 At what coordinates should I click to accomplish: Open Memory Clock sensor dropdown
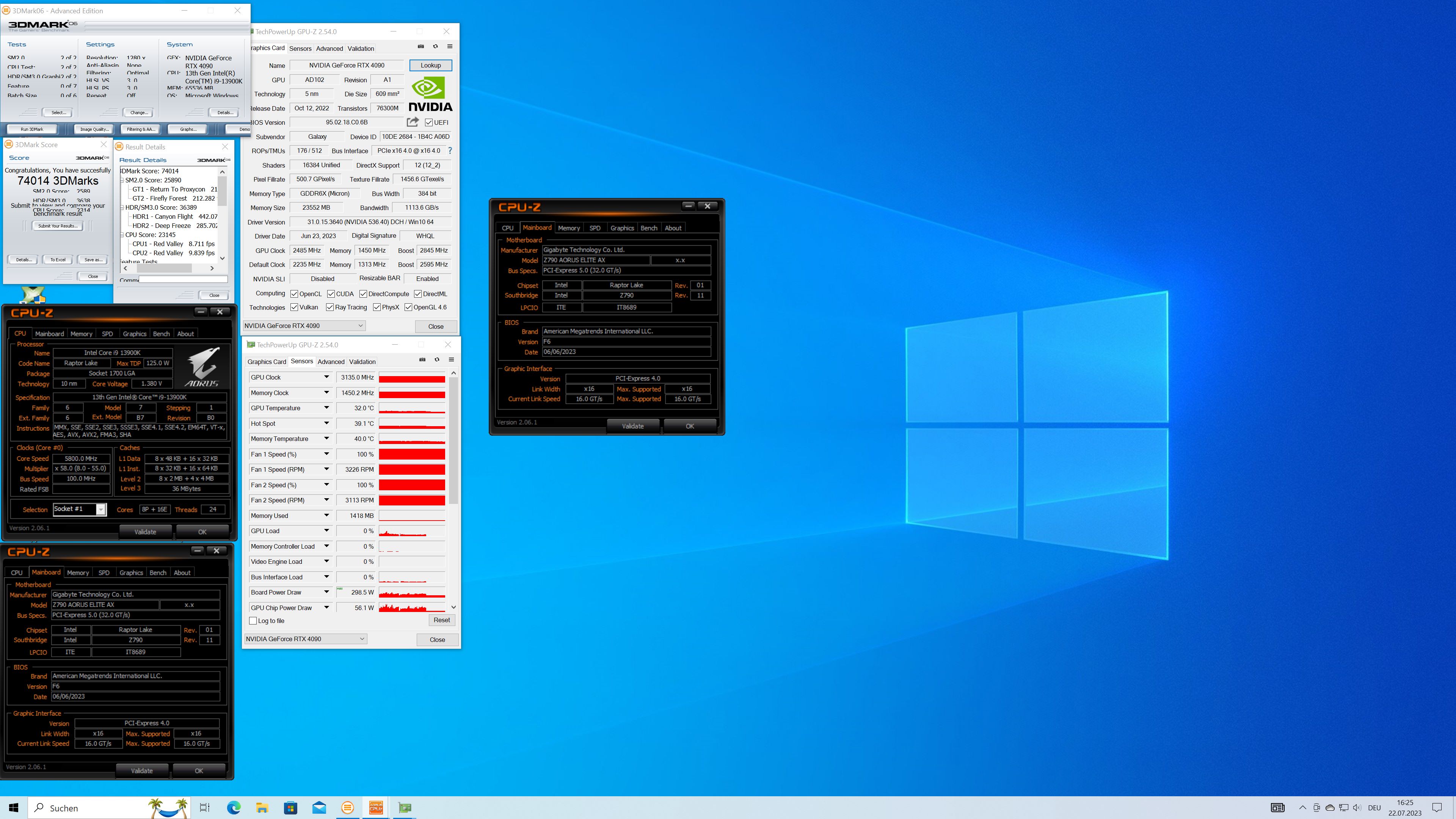click(x=326, y=393)
